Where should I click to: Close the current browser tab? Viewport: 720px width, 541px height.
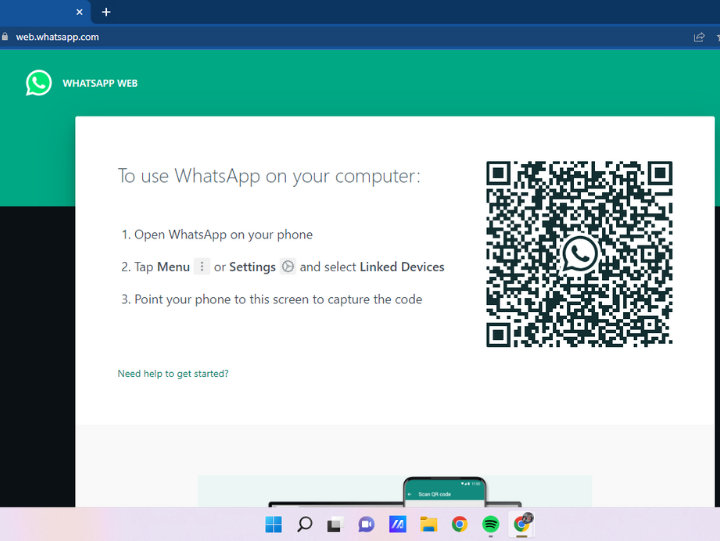[x=79, y=12]
